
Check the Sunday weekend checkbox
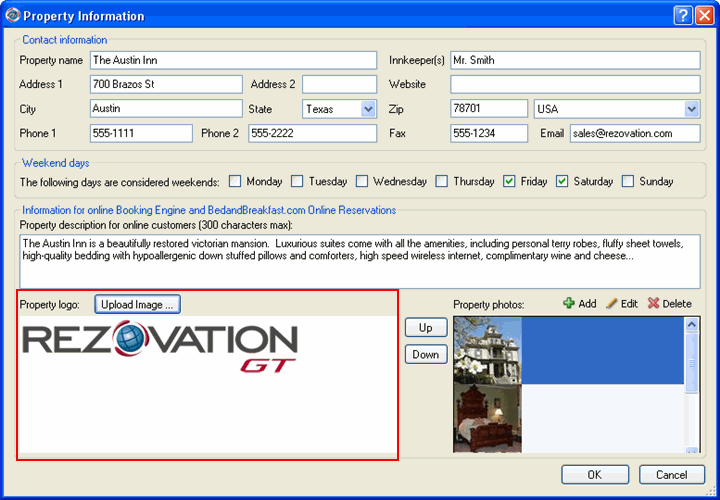628,182
